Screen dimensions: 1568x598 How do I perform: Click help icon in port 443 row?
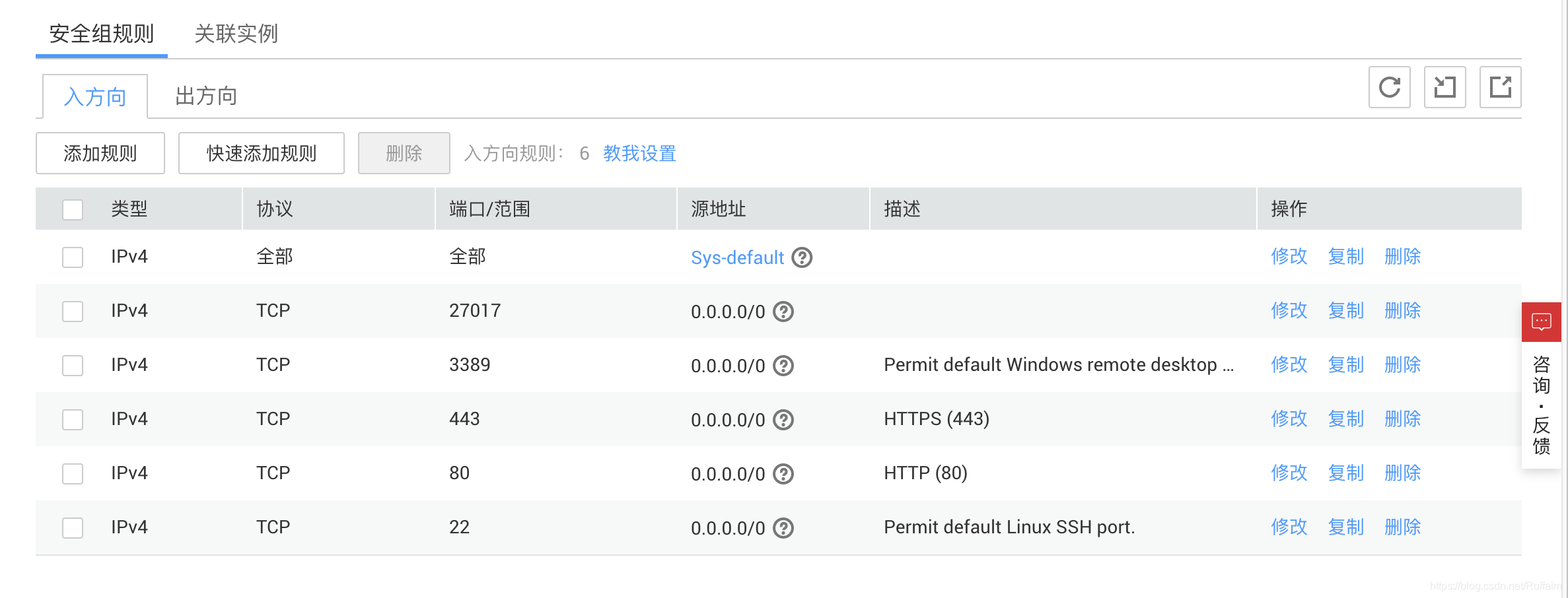pos(783,420)
